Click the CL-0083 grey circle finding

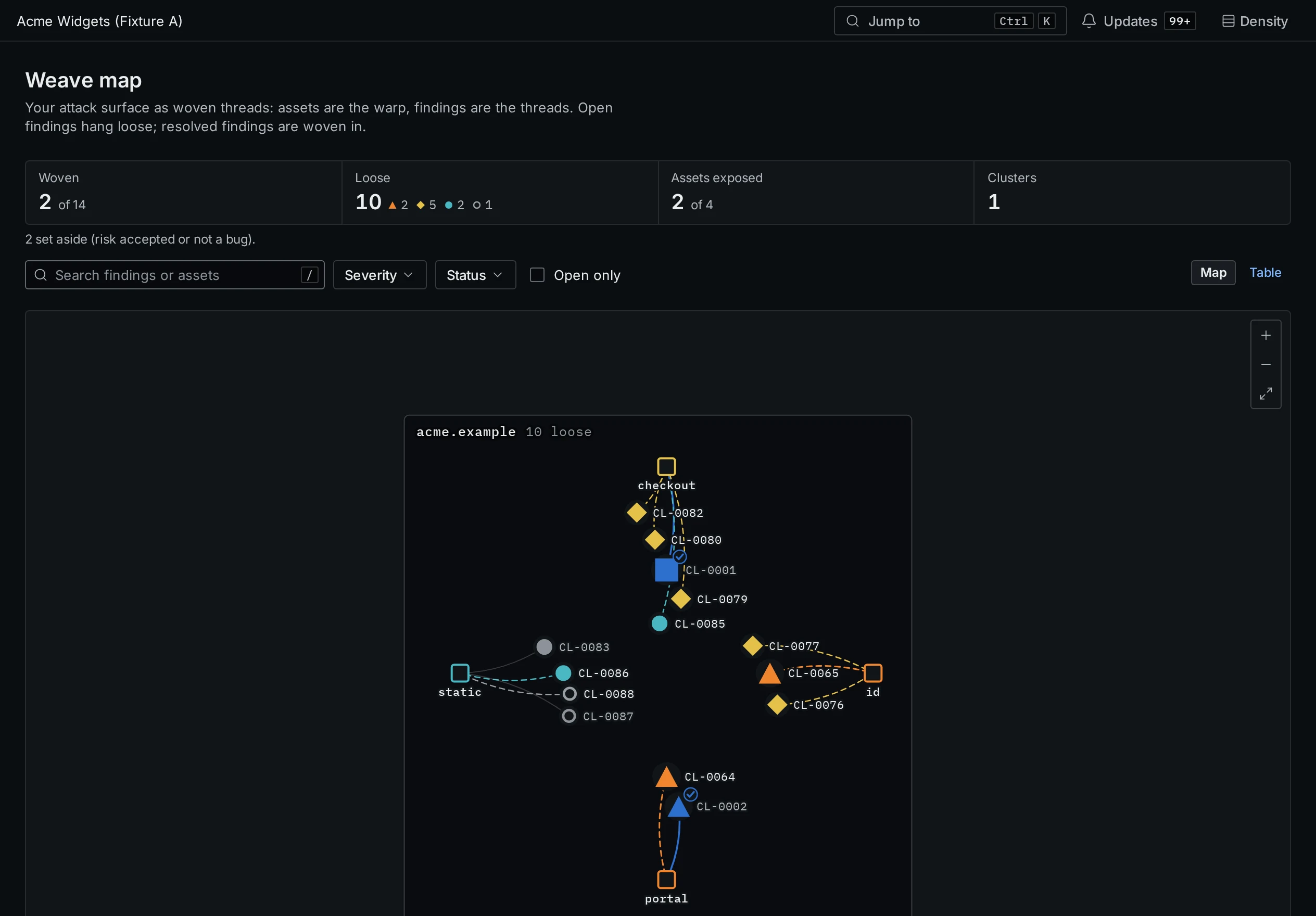point(544,647)
